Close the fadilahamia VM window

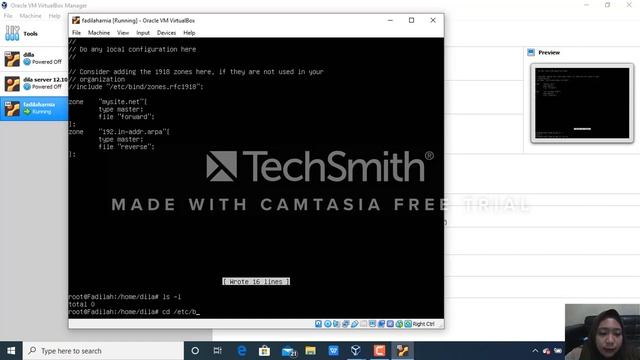click(433, 20)
